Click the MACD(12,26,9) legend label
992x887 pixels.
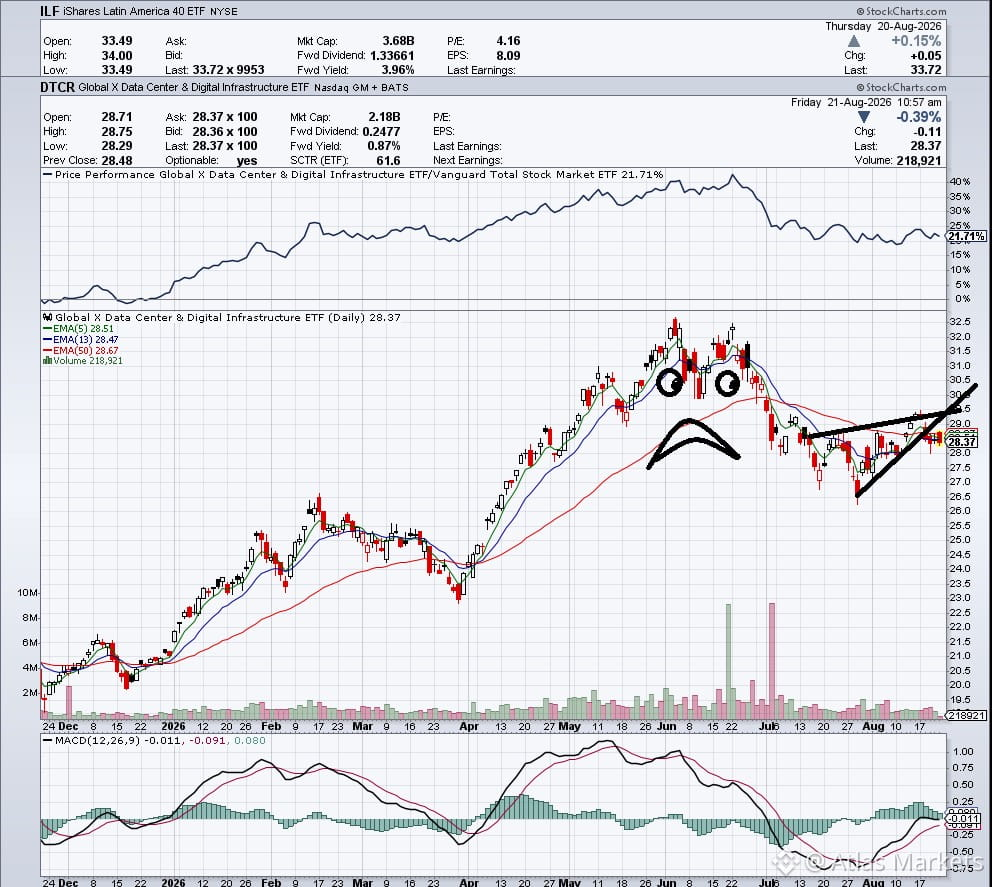click(97, 740)
